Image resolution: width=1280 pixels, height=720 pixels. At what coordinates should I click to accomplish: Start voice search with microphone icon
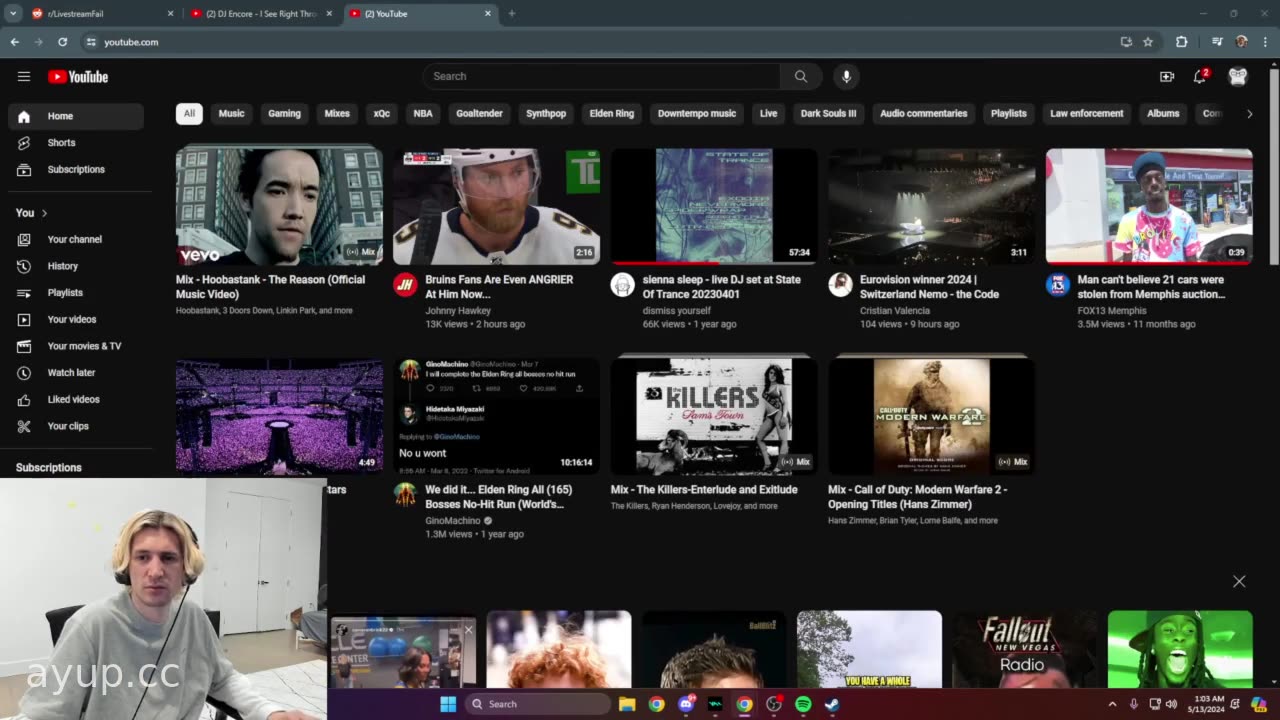[x=846, y=76]
